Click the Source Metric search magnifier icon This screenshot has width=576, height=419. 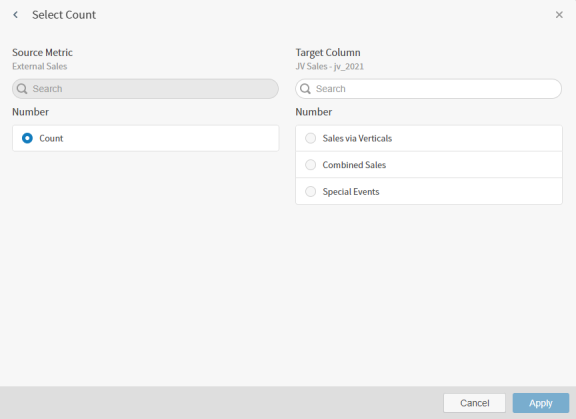pos(22,89)
